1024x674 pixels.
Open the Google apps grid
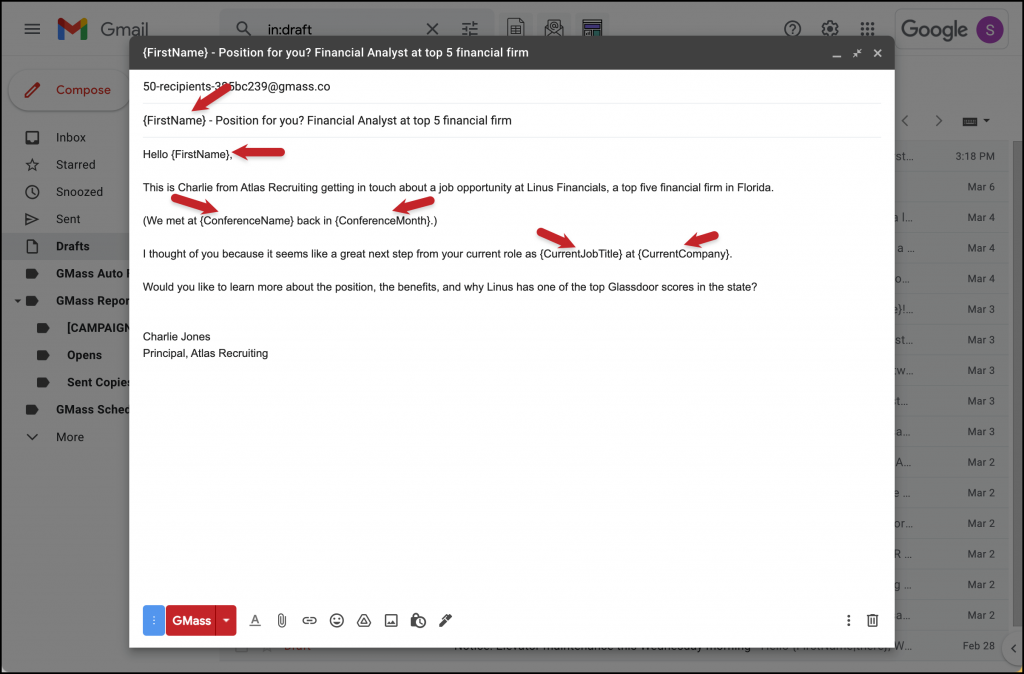tap(866, 29)
